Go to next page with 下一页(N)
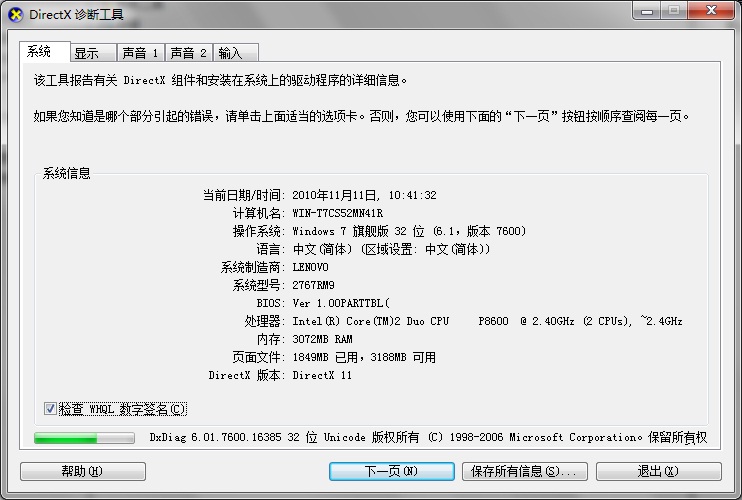Viewport: 742px width, 500px height. click(392, 471)
